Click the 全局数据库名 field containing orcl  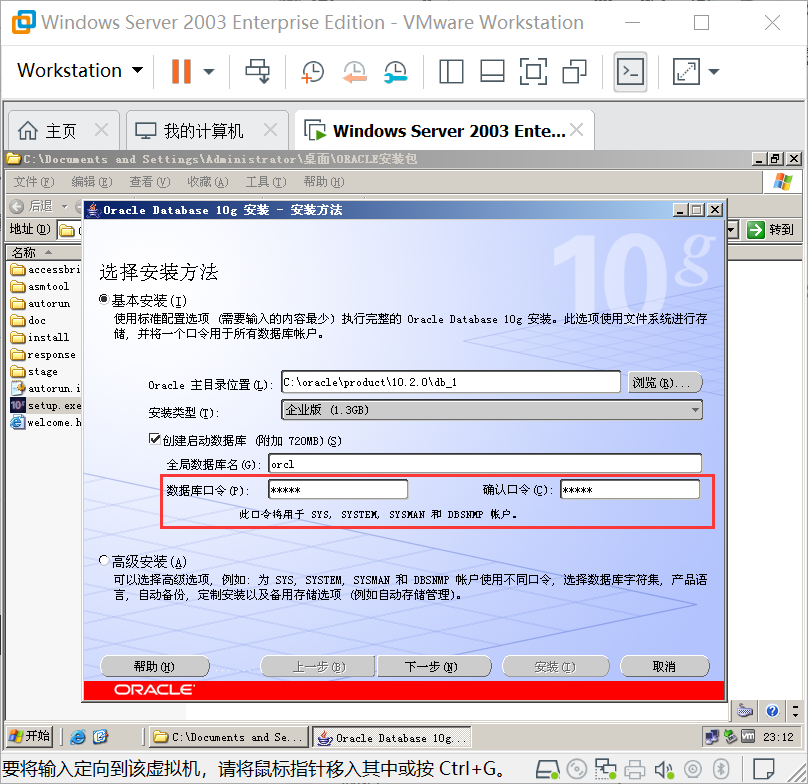(x=485, y=463)
